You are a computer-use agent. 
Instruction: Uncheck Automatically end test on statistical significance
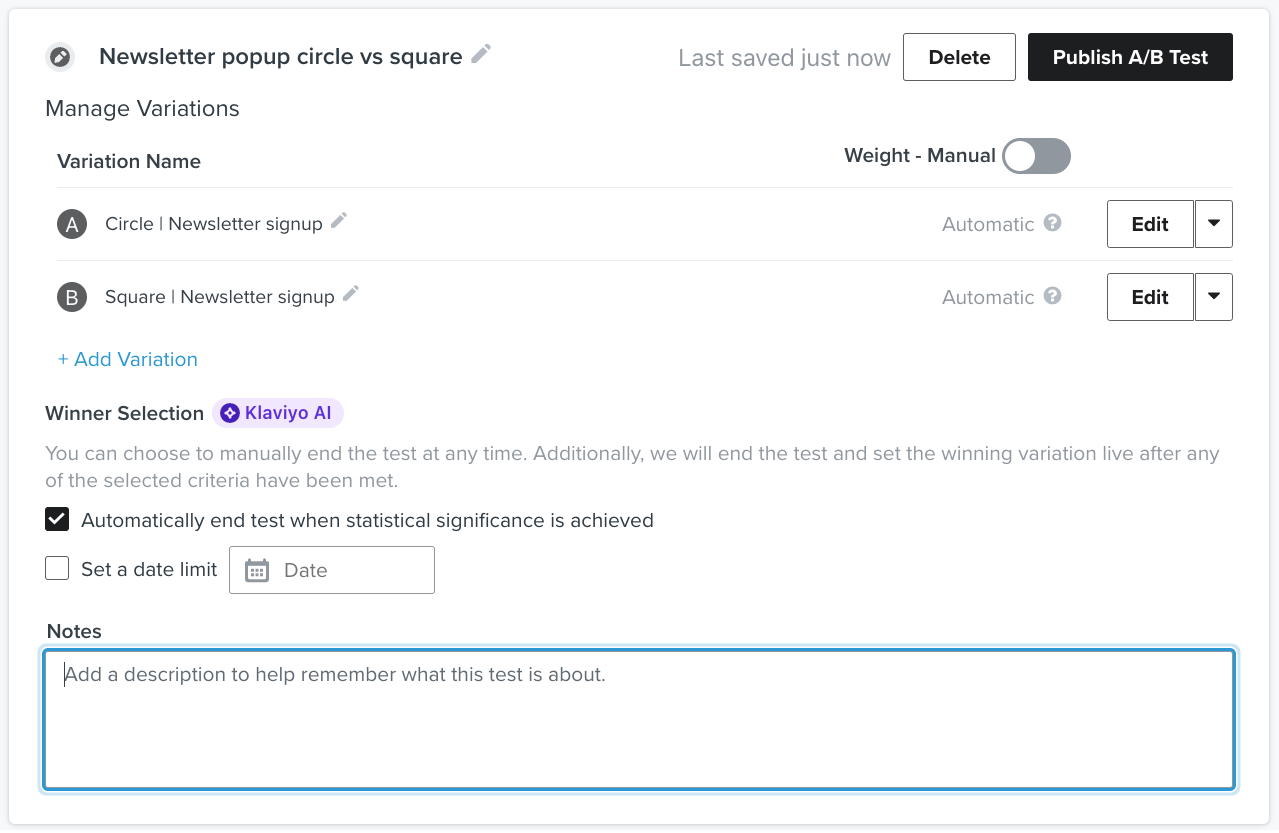click(57, 520)
